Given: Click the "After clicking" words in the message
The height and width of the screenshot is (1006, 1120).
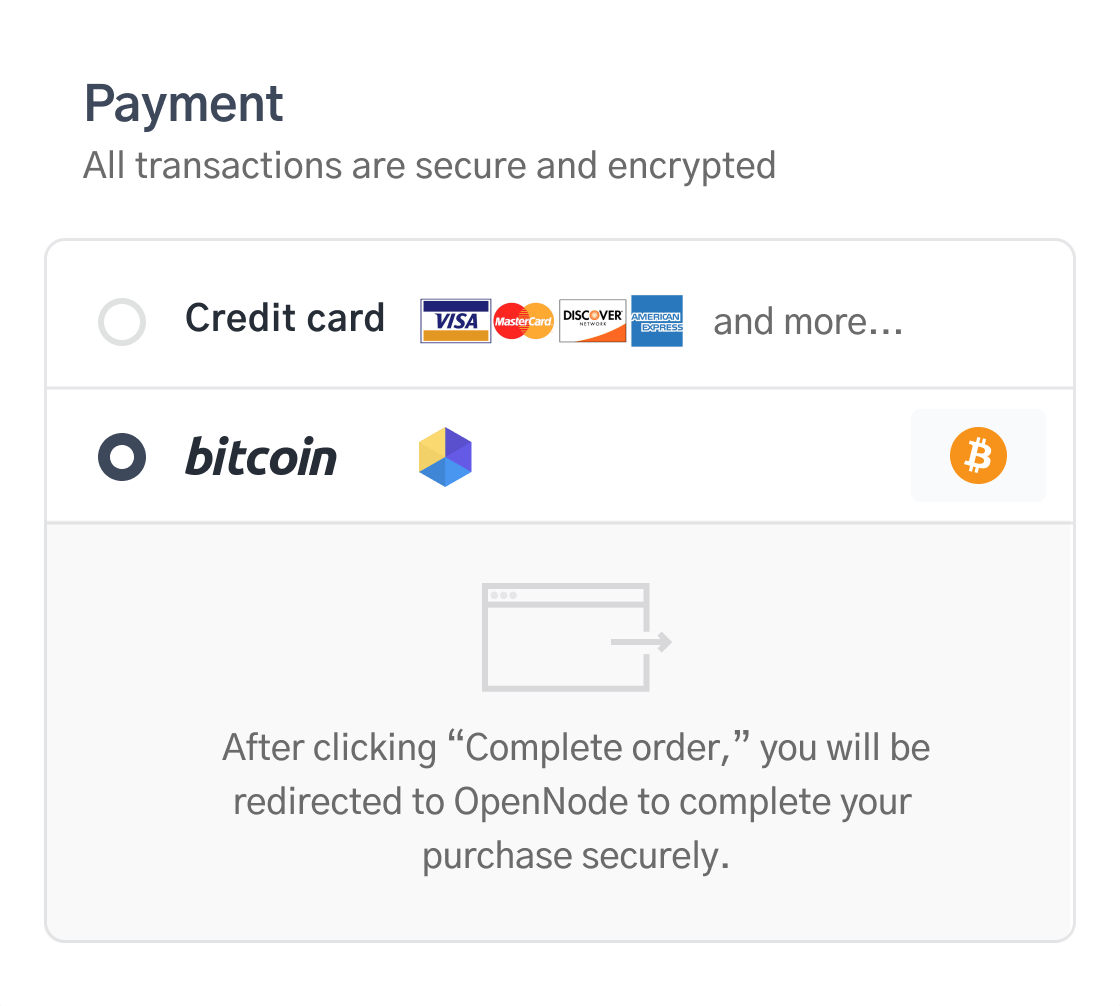Looking at the screenshot, I should [x=329, y=748].
